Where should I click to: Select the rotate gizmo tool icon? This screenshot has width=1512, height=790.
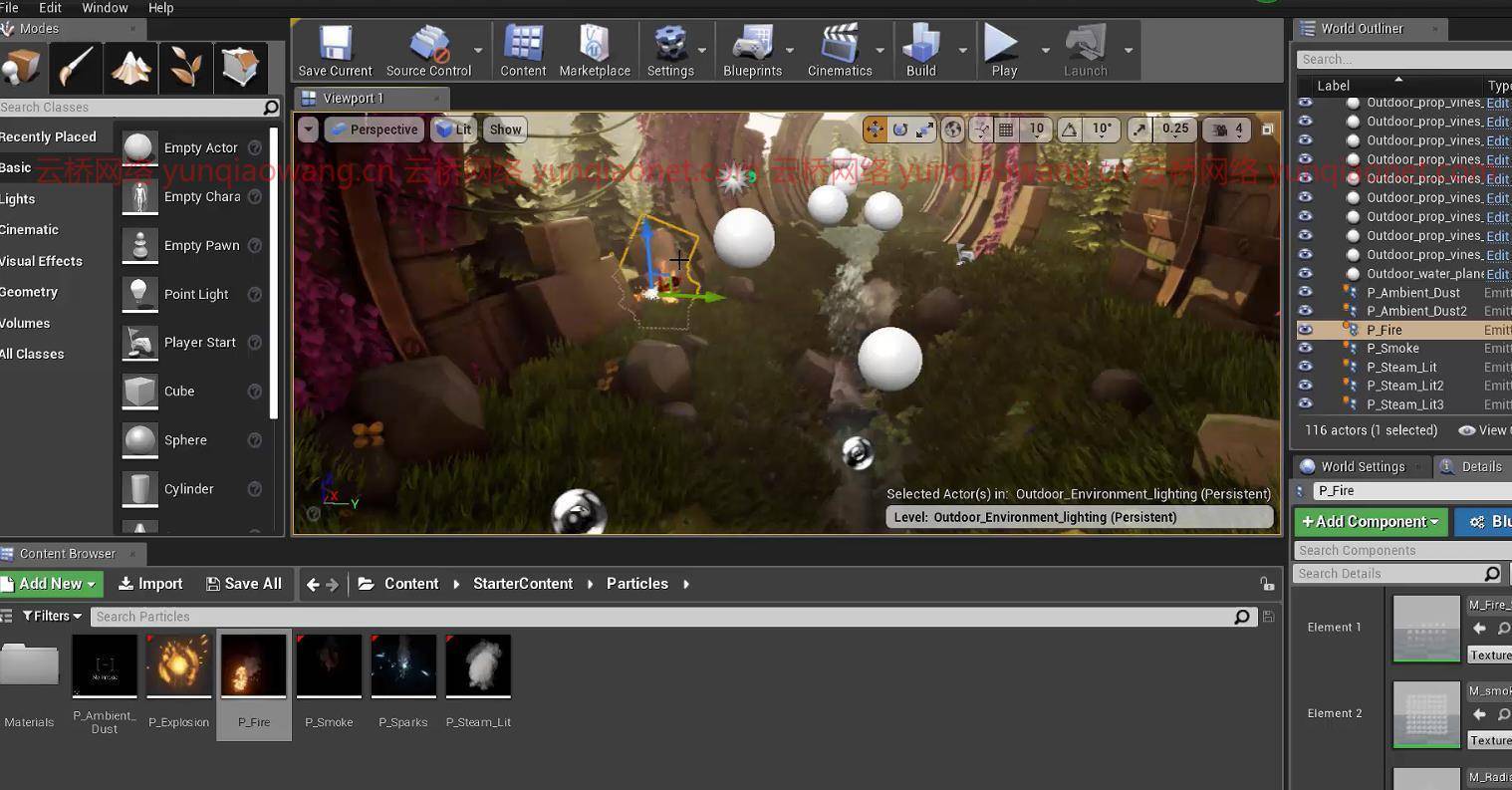[x=900, y=130]
